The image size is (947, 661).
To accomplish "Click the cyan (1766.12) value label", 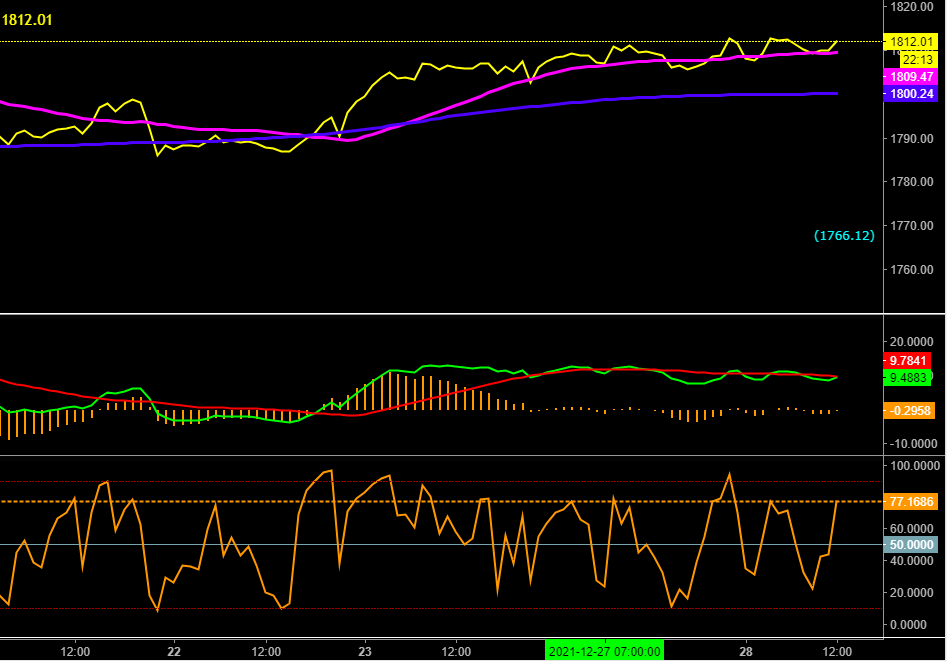I will point(844,236).
